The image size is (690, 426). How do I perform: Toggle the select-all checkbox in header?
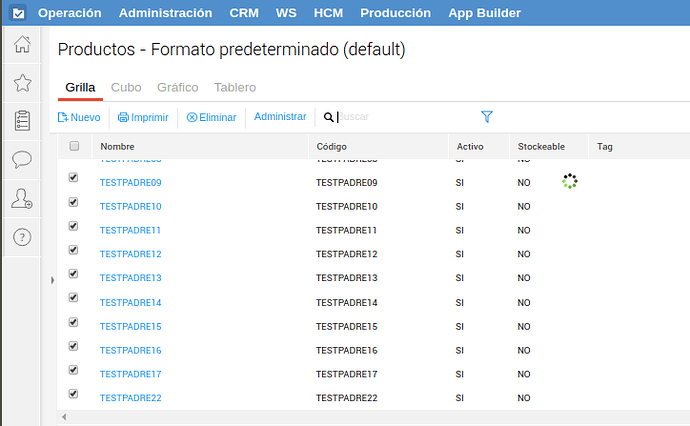tap(73, 147)
